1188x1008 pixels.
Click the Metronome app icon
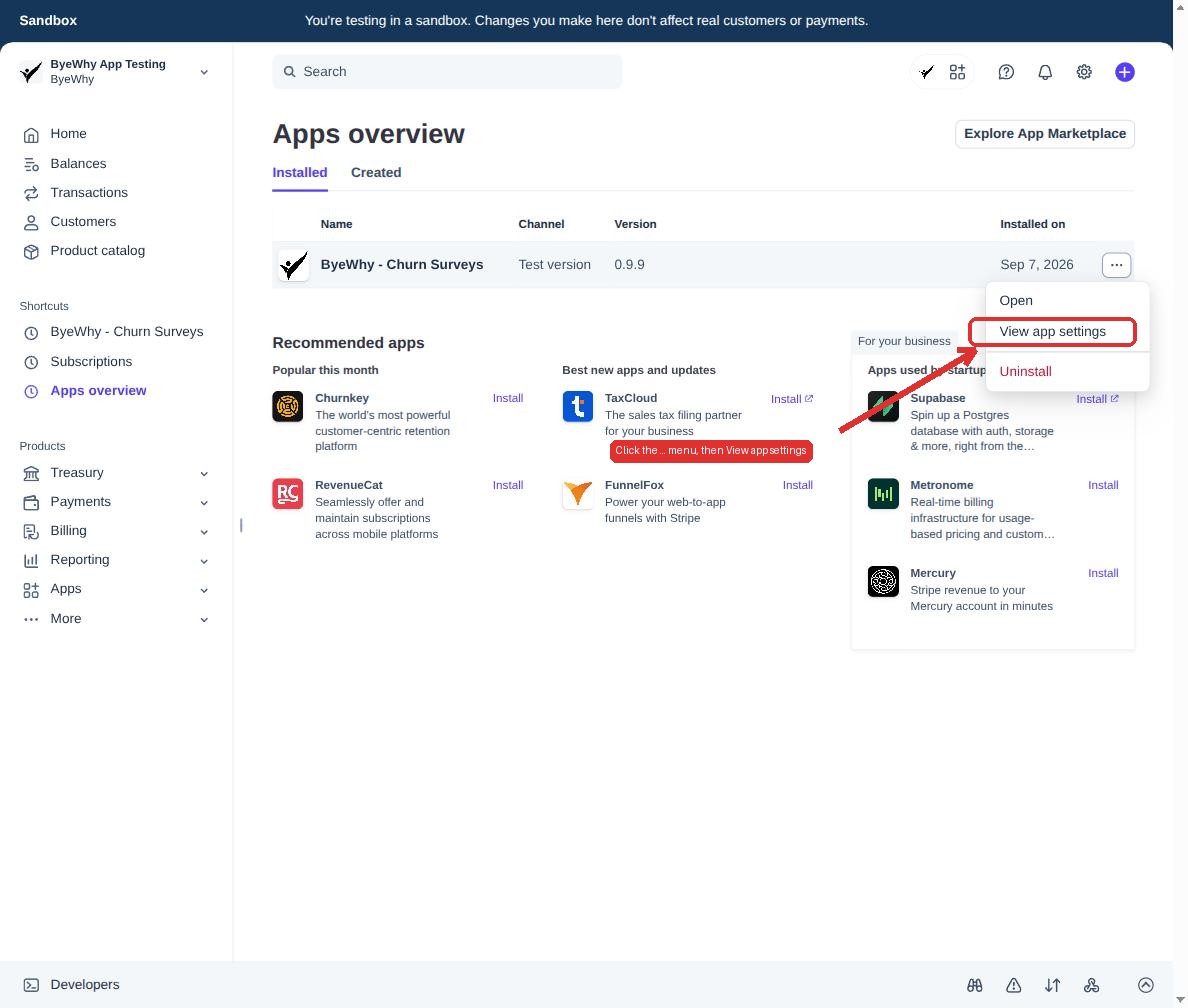pyautogui.click(x=883, y=494)
